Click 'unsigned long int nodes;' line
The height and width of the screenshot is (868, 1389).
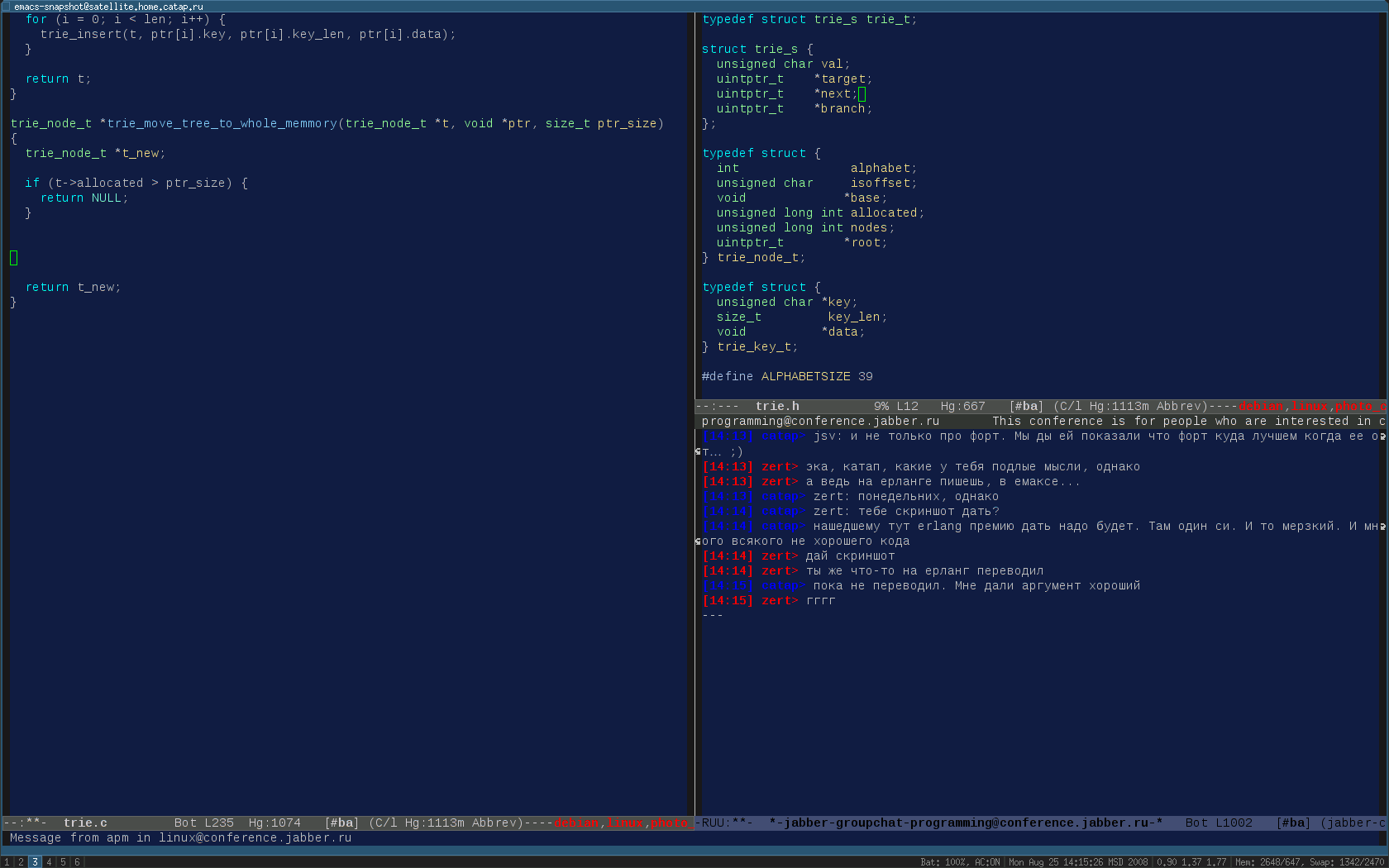click(805, 227)
